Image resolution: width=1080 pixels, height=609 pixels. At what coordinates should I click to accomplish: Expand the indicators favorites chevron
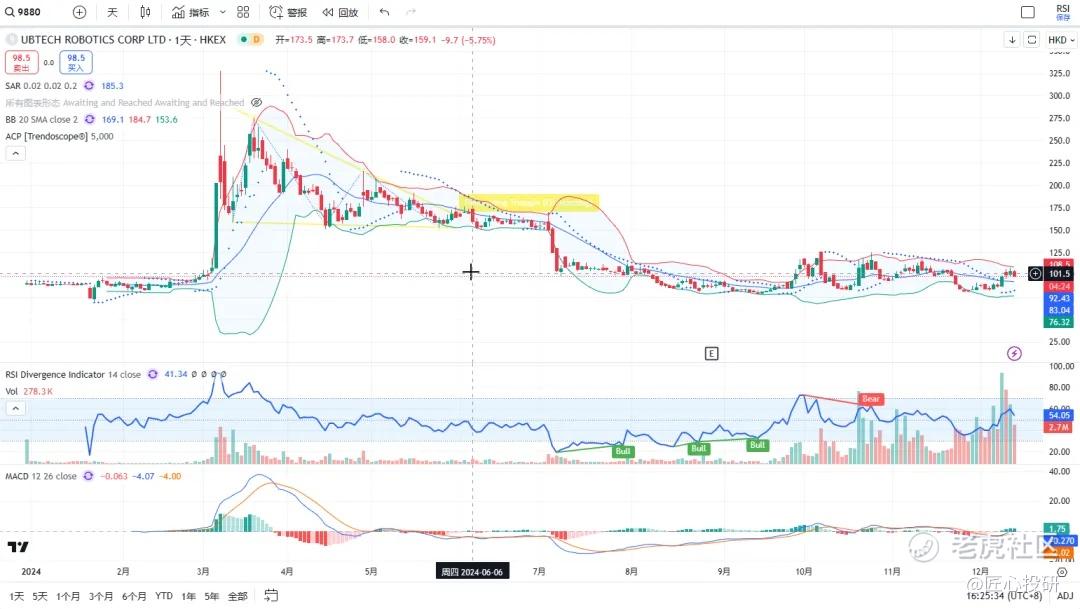222,12
